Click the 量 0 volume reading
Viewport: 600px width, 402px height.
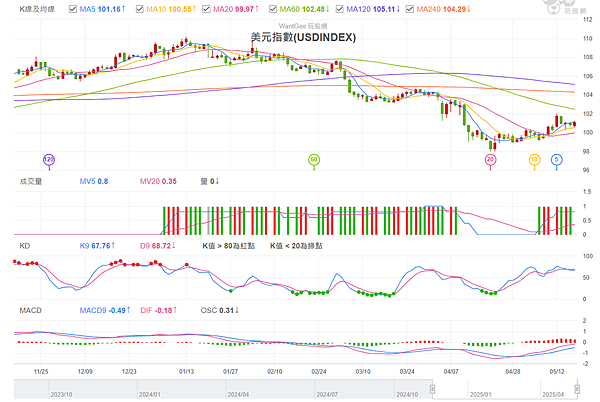click(x=210, y=181)
